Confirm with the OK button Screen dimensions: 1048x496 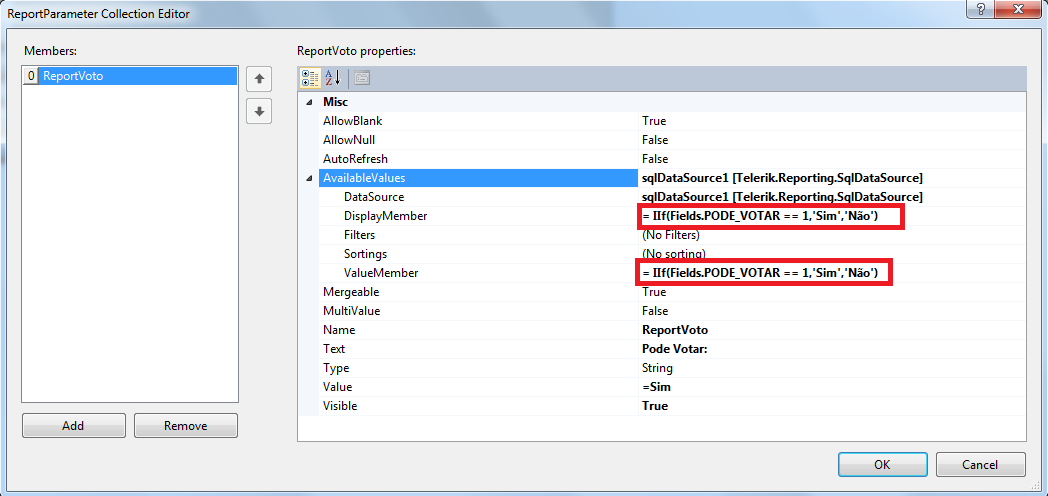click(882, 465)
